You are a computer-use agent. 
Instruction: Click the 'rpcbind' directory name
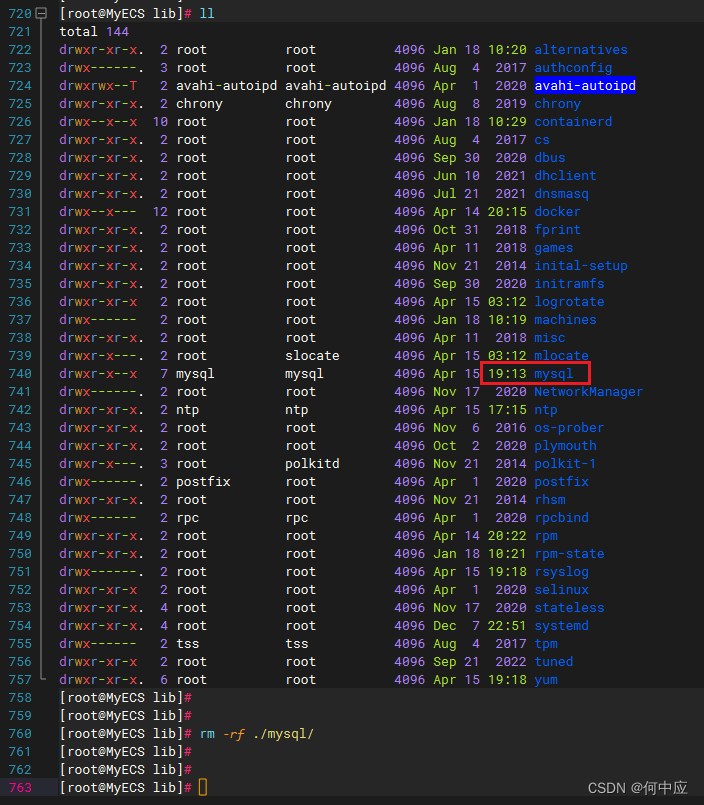tap(561, 518)
